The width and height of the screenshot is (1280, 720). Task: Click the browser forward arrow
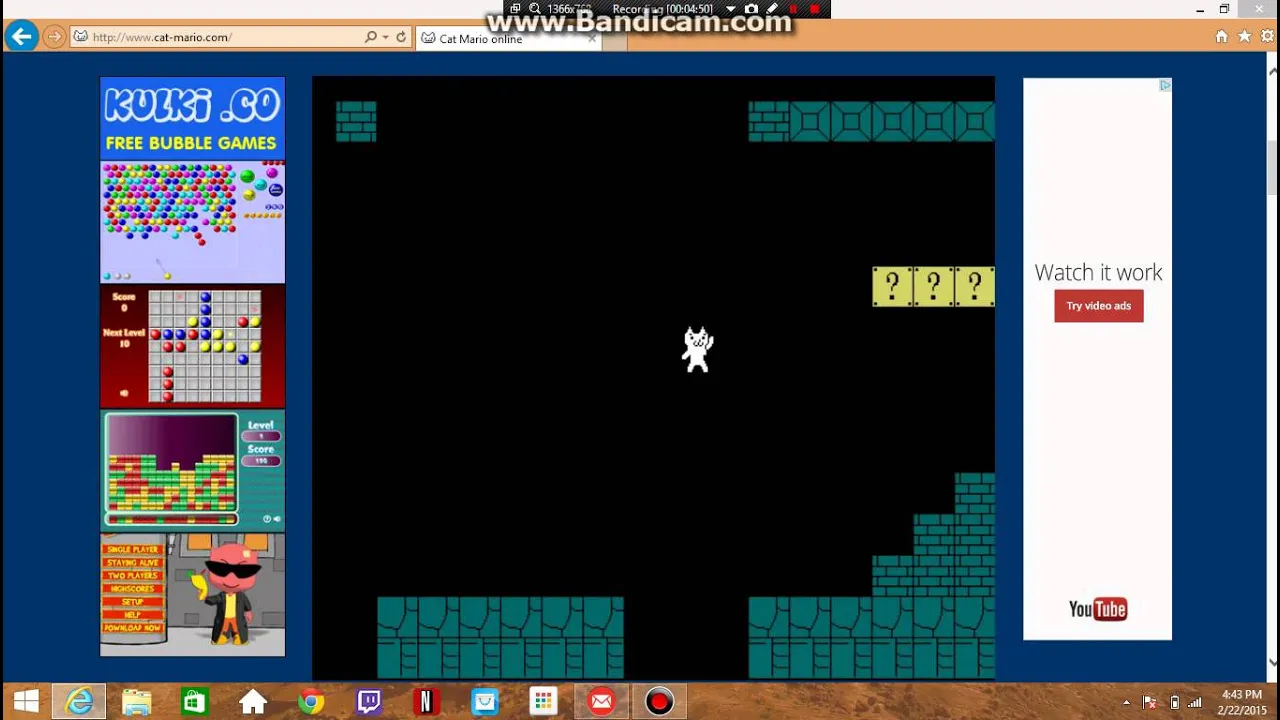tap(54, 37)
